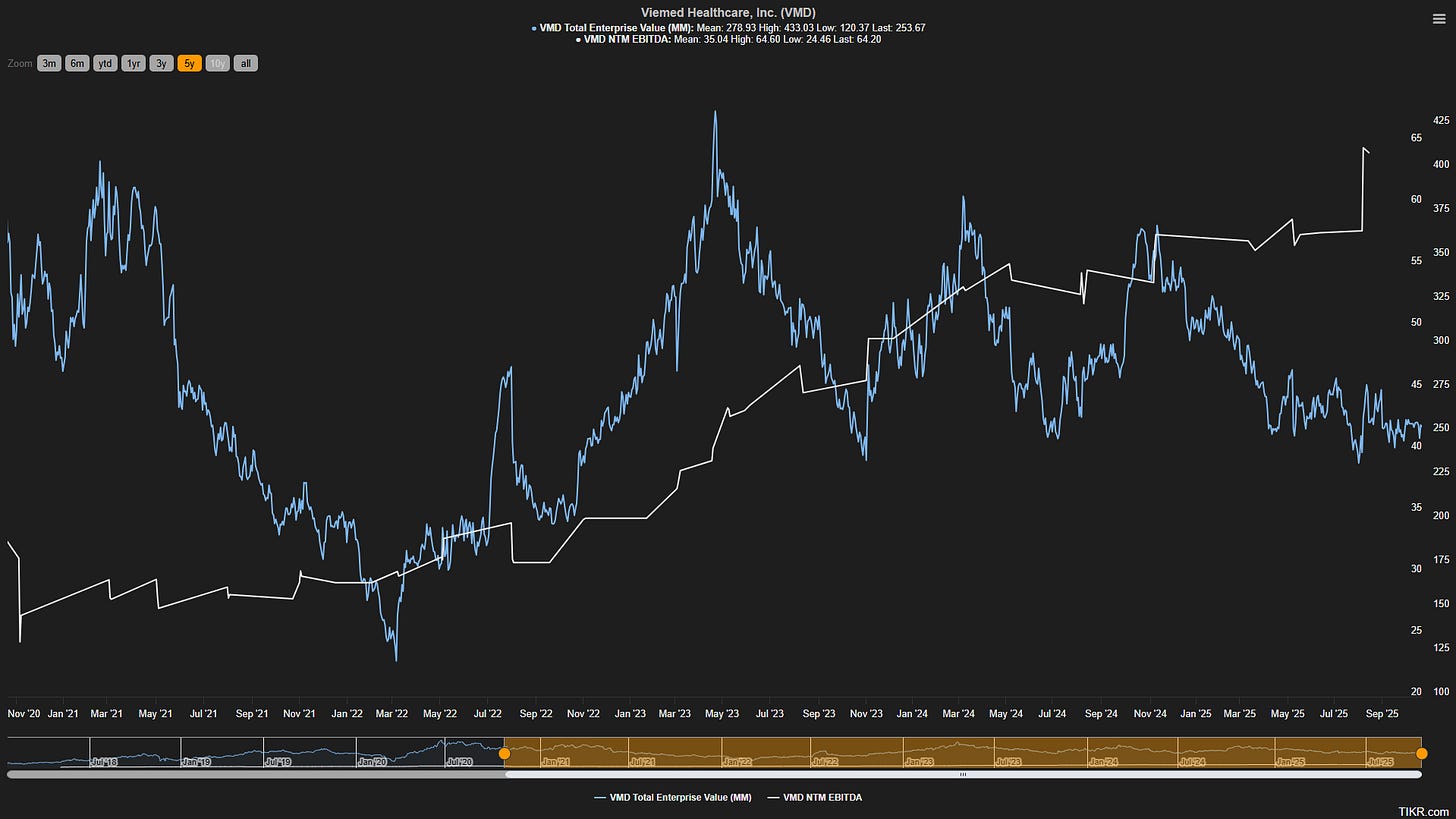Click the VMD NTM EBITDA header stats
This screenshot has width=1456, height=819.
tap(728, 39)
